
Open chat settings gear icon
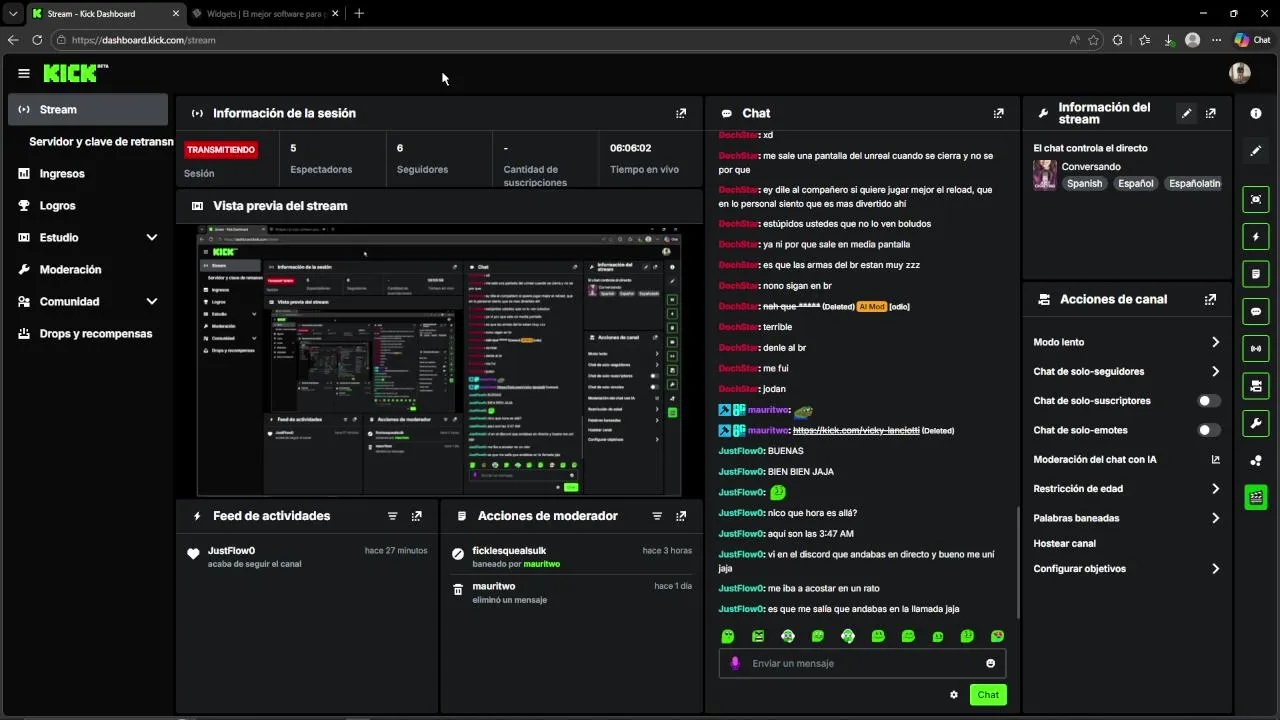click(x=954, y=695)
